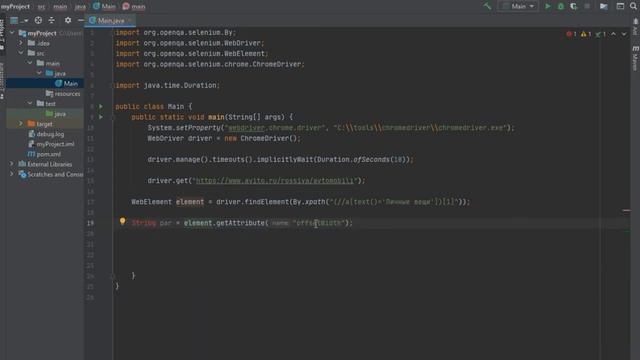Collapse the src folder
Viewport: 640px width, 360px height.
tap(21, 53)
